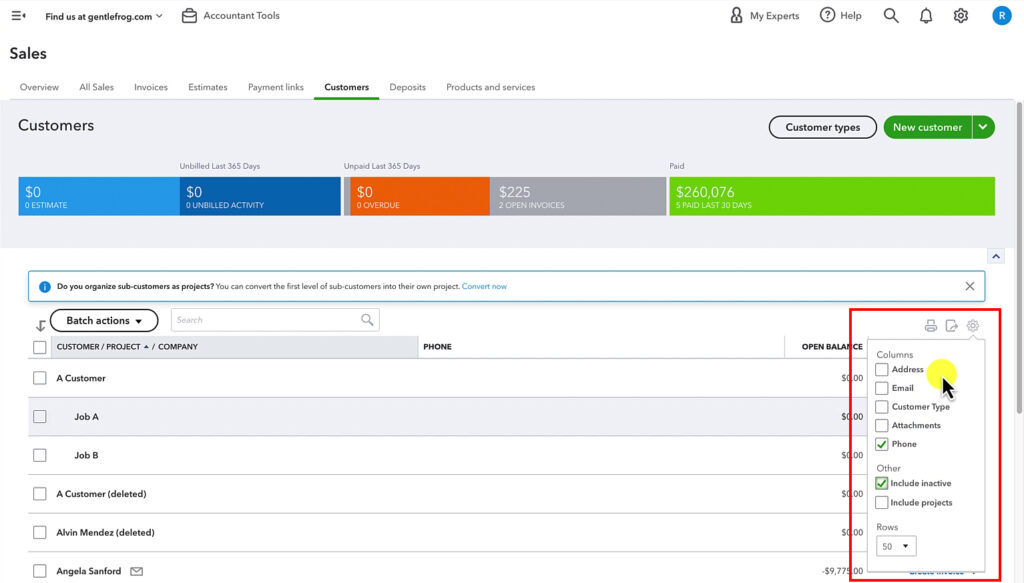Disable the Phone column checkbox
This screenshot has height=583, width=1024.
882,444
